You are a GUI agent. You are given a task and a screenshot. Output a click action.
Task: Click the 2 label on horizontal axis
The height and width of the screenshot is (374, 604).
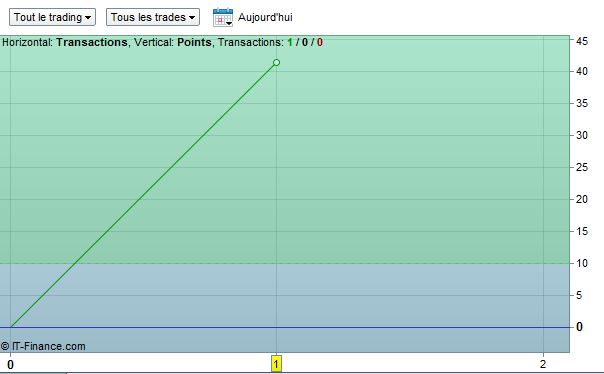(543, 364)
